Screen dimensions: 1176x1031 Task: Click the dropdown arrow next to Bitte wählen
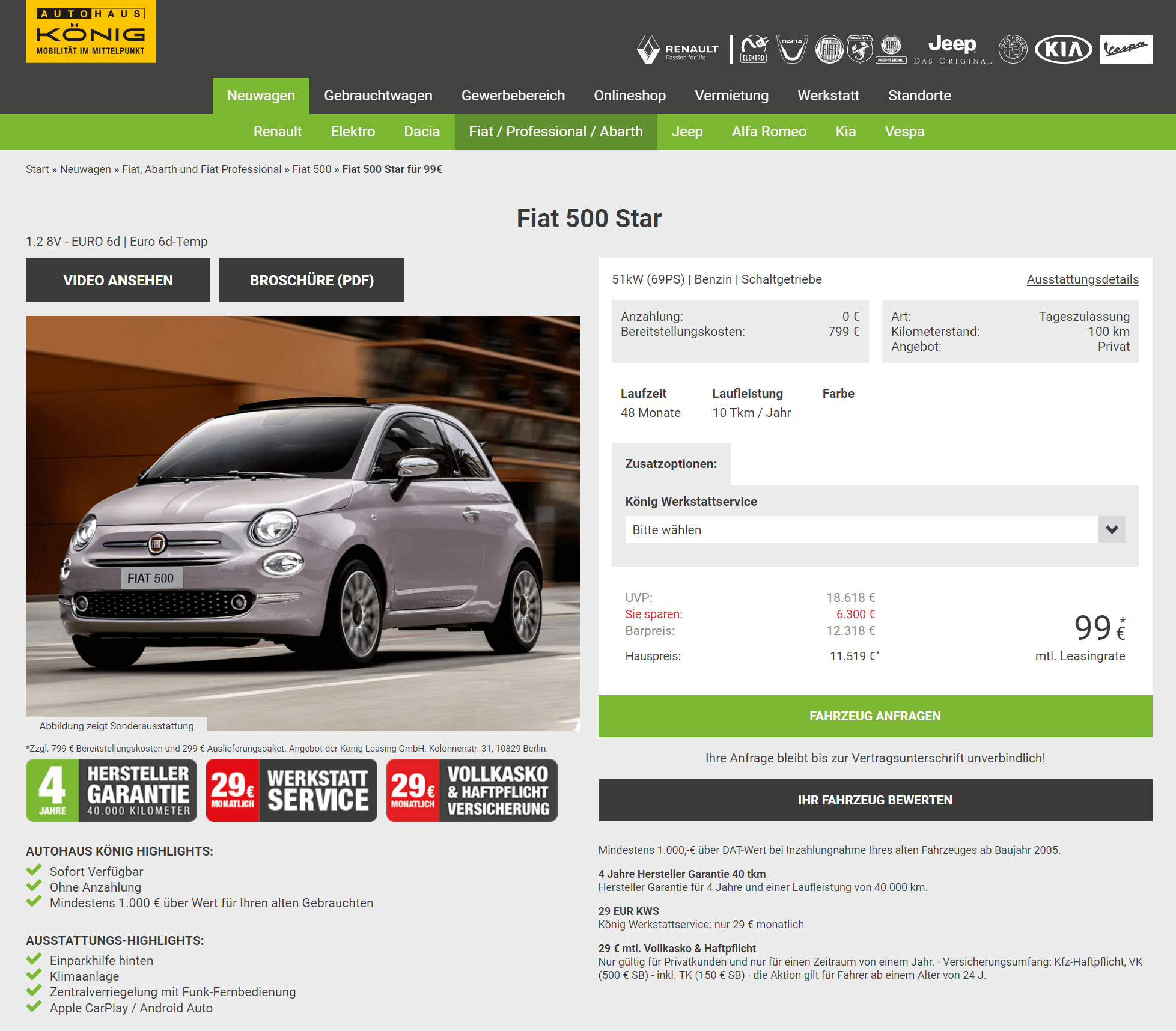pos(1112,530)
